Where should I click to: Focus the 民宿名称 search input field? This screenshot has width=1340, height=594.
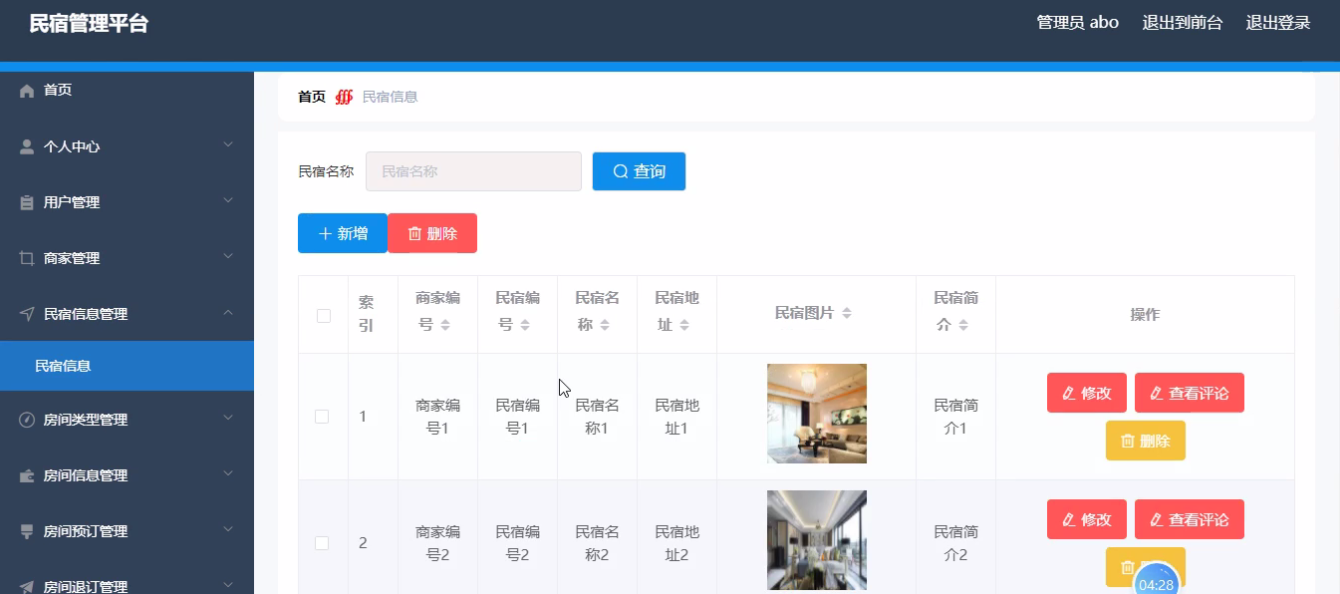474,171
